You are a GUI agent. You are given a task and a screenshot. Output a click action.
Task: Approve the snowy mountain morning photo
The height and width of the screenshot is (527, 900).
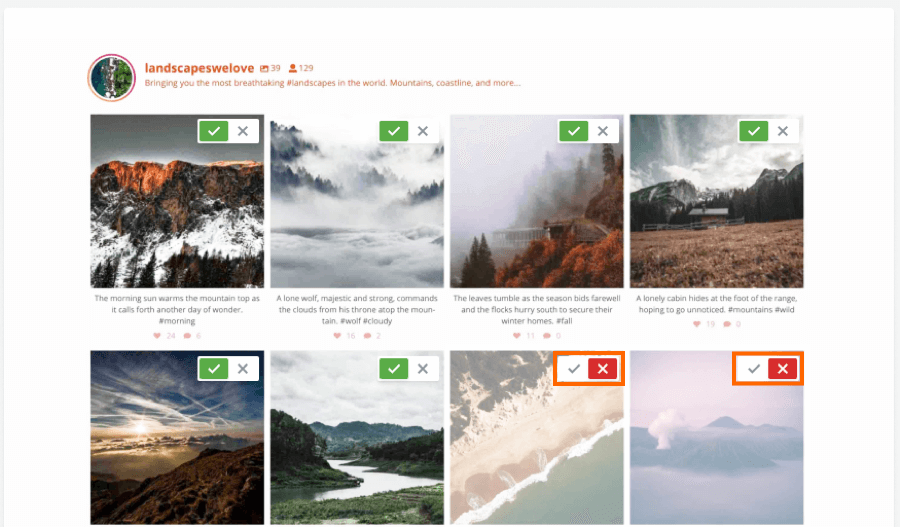[214, 131]
